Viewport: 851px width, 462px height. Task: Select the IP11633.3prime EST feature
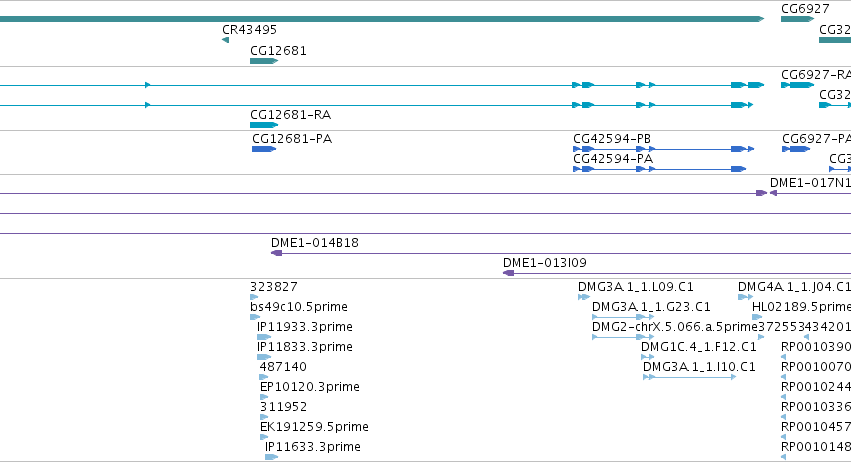(x=271, y=457)
